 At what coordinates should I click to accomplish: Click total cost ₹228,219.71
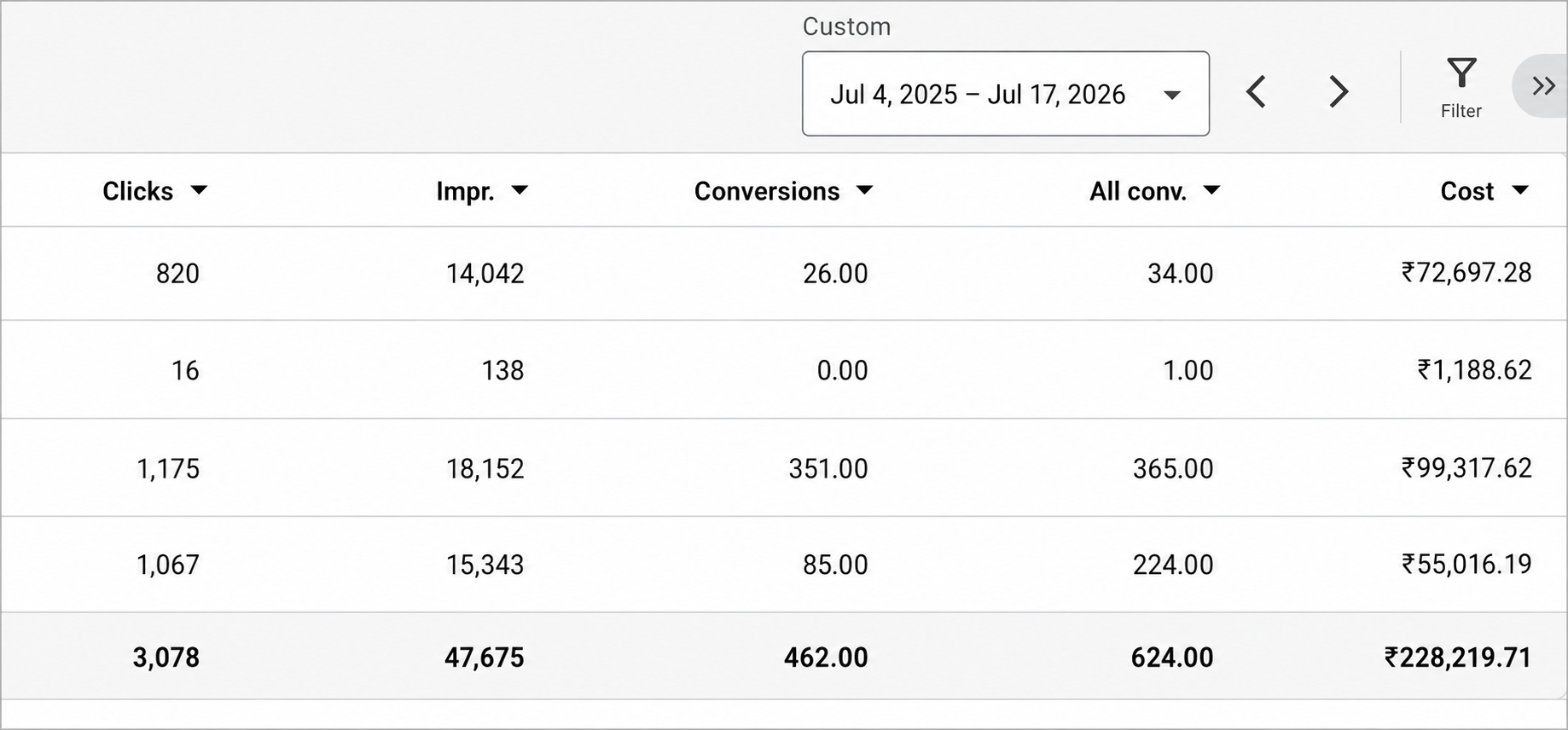[1458, 658]
